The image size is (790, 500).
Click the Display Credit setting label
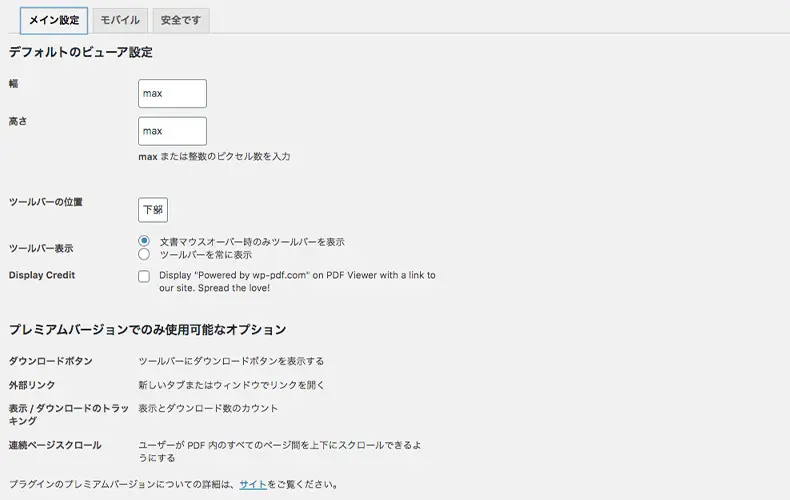point(42,275)
